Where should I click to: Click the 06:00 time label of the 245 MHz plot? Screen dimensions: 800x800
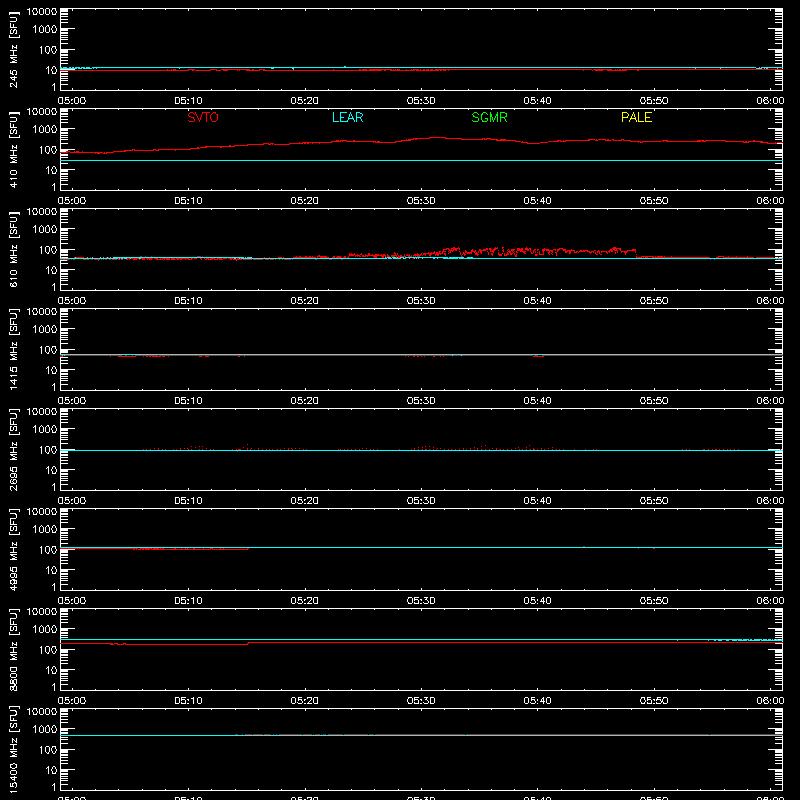[770, 101]
